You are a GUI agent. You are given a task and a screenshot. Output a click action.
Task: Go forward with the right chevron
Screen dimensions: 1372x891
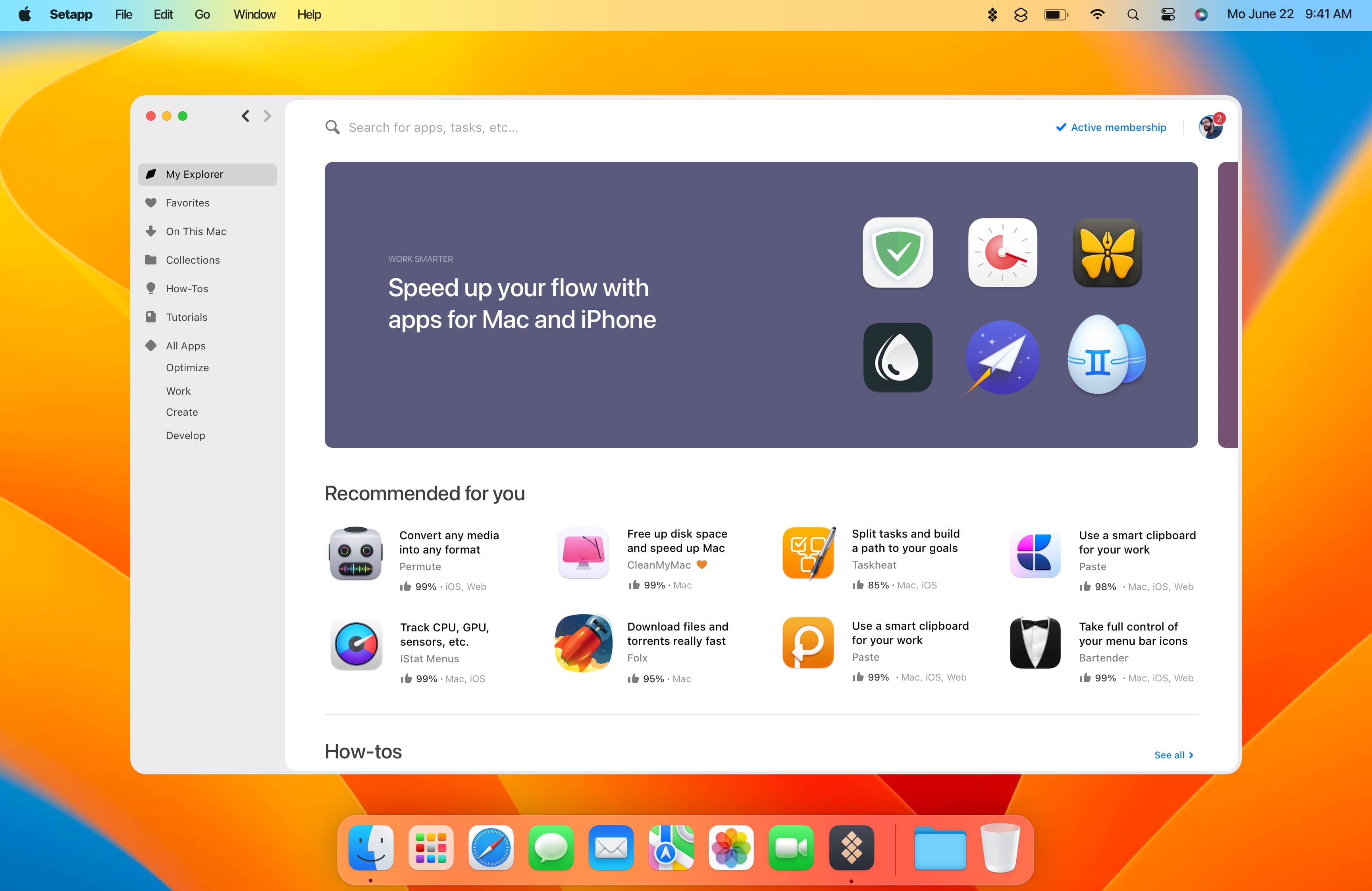point(267,116)
